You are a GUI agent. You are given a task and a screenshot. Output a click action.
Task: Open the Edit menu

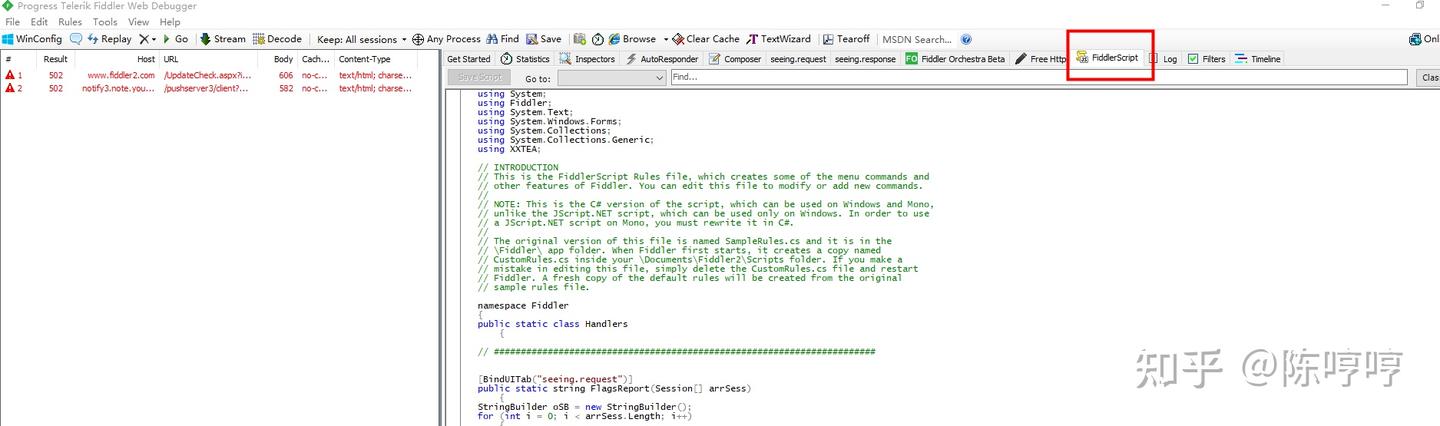(39, 21)
